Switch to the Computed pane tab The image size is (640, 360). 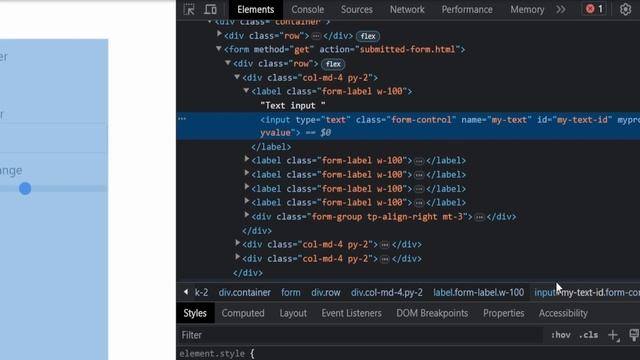point(243,313)
